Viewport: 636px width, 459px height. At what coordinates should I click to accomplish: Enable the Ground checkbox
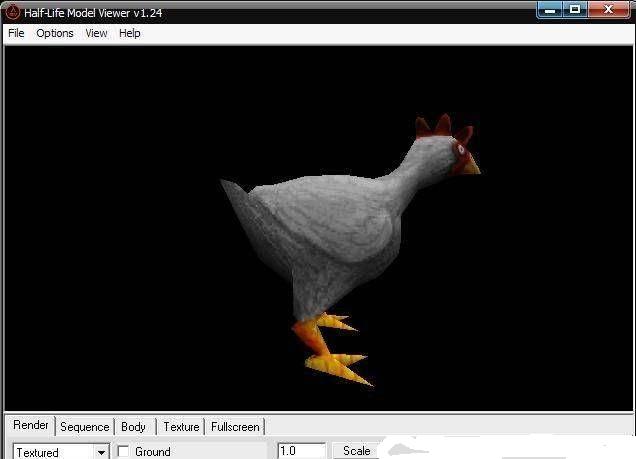(x=123, y=451)
